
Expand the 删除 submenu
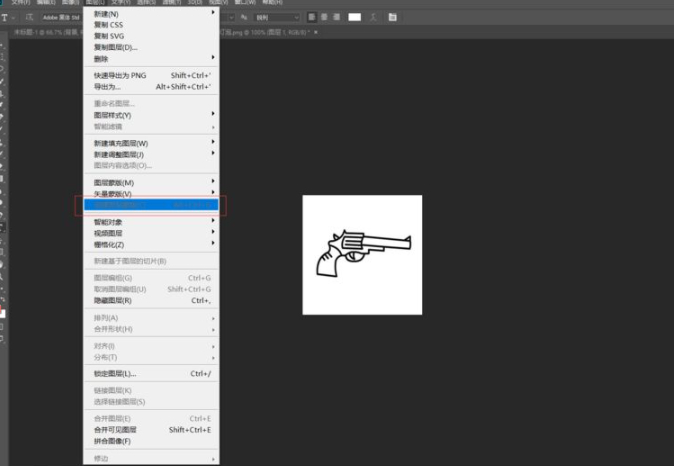[151, 58]
